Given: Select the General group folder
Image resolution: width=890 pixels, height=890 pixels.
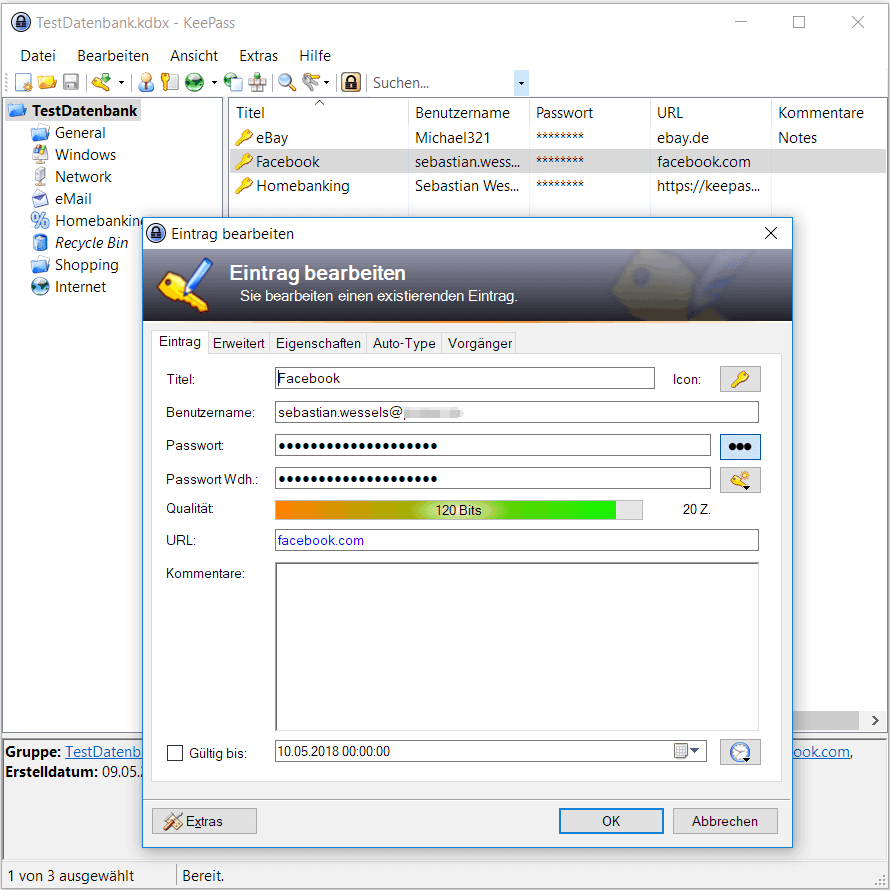Looking at the screenshot, I should (80, 133).
